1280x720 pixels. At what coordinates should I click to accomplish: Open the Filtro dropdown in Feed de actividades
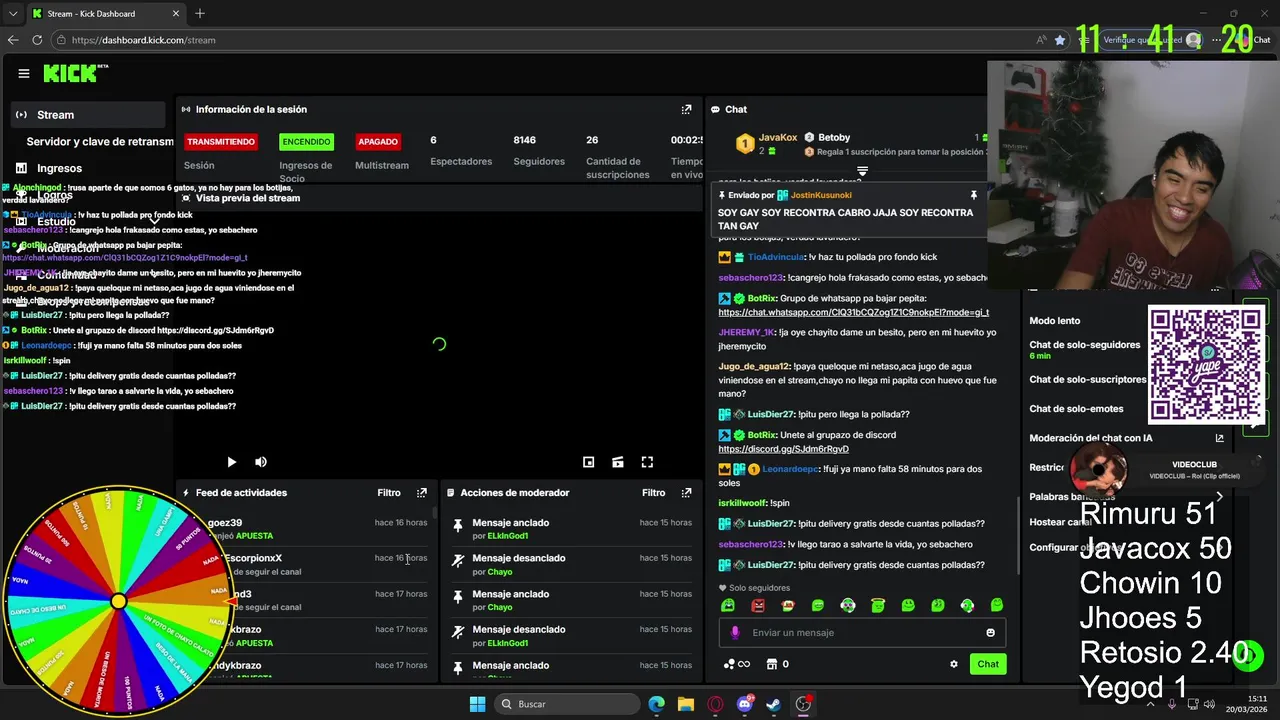coord(389,493)
